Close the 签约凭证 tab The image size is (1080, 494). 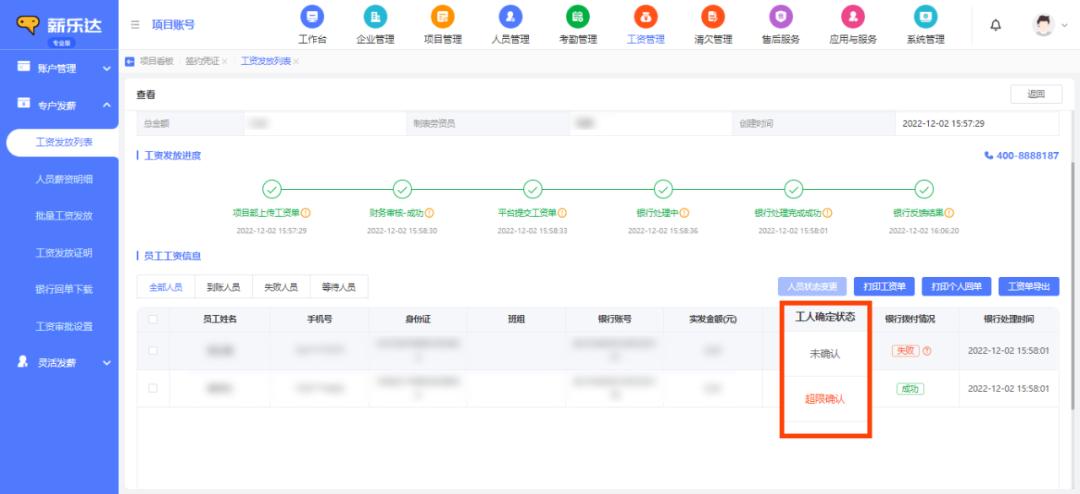click(x=225, y=62)
